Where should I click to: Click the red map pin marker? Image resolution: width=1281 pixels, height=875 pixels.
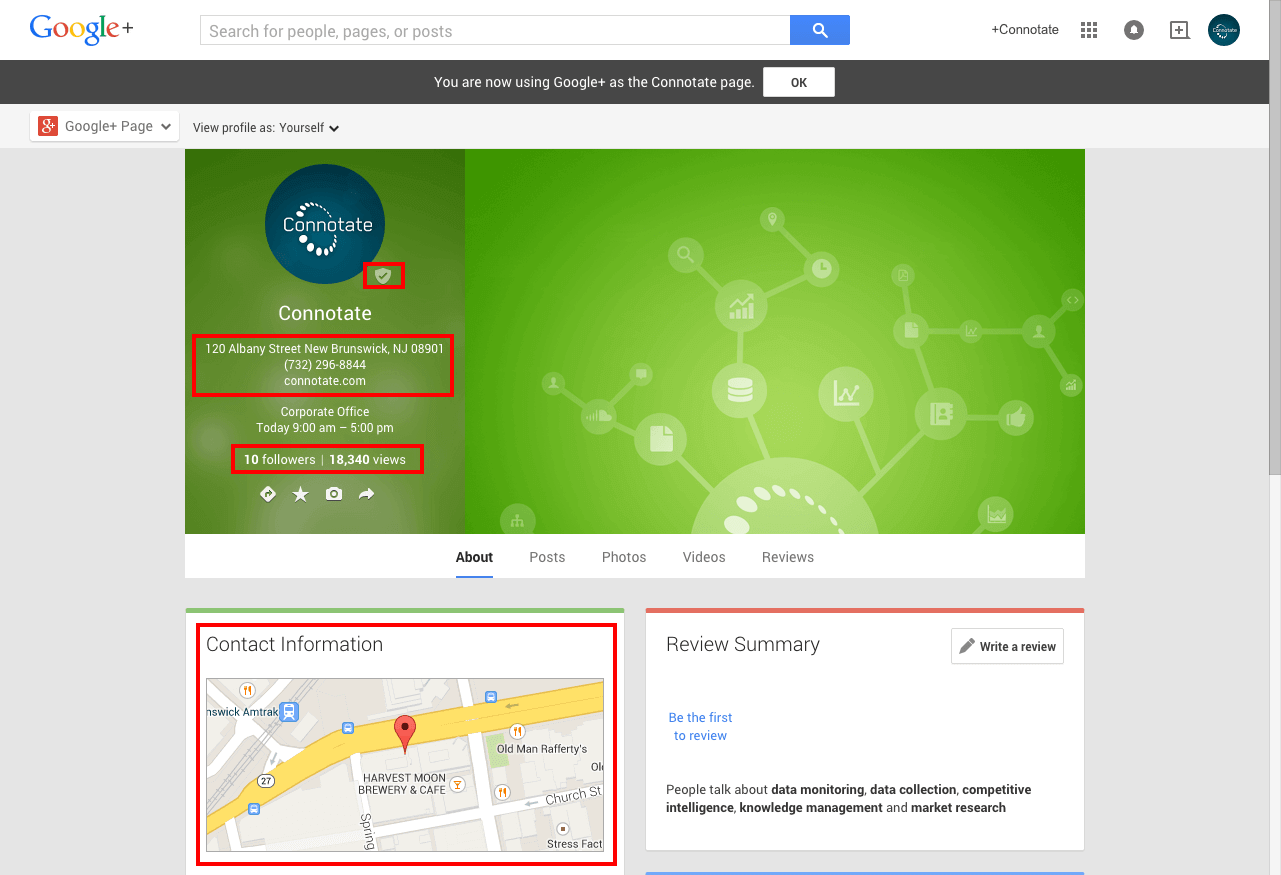pos(404,733)
